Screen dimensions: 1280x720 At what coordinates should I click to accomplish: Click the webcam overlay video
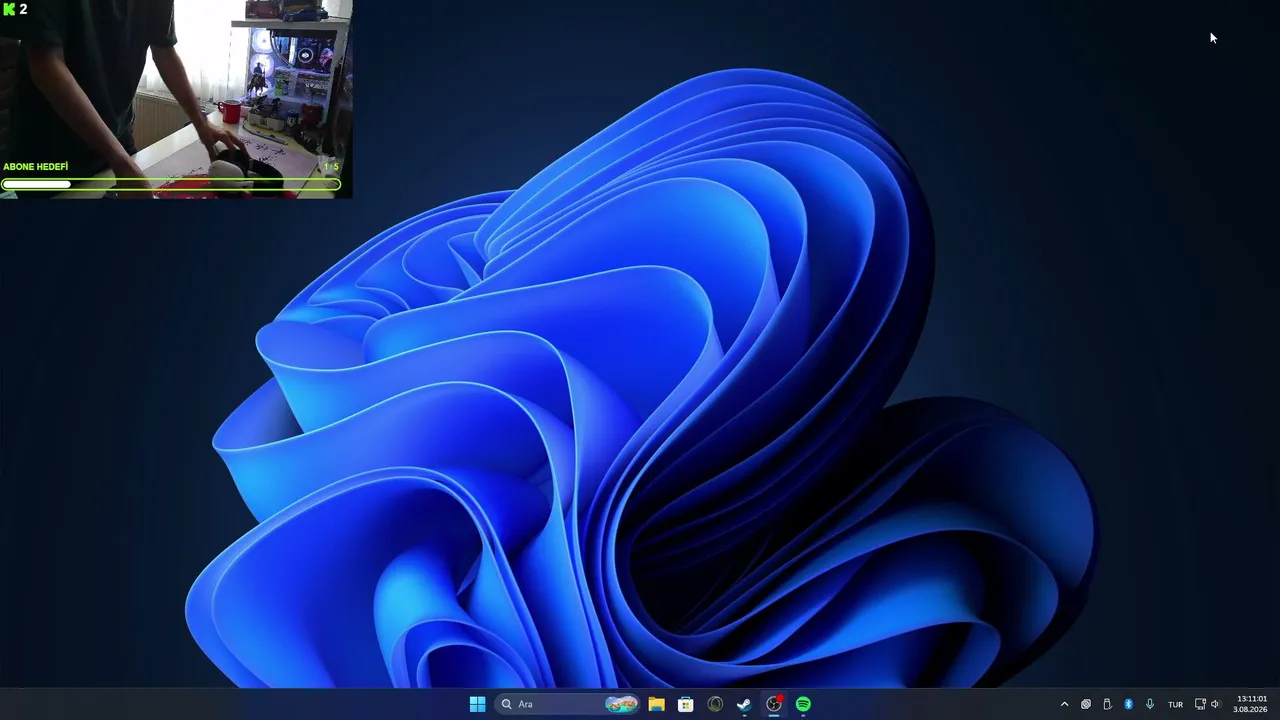176,99
